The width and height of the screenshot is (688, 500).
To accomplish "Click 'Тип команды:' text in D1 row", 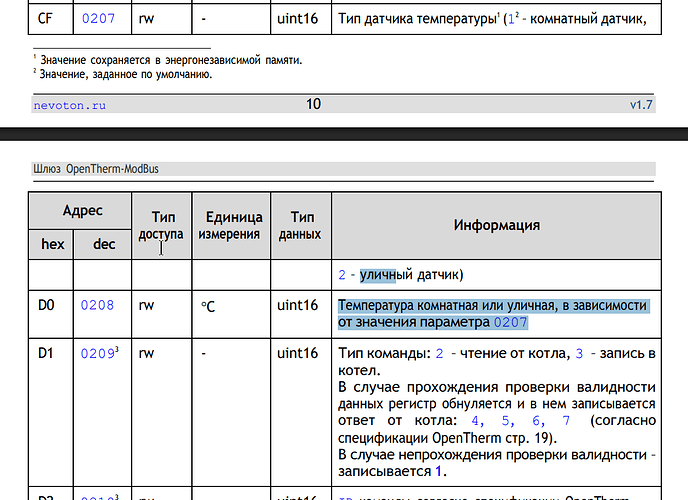I will pos(384,354).
